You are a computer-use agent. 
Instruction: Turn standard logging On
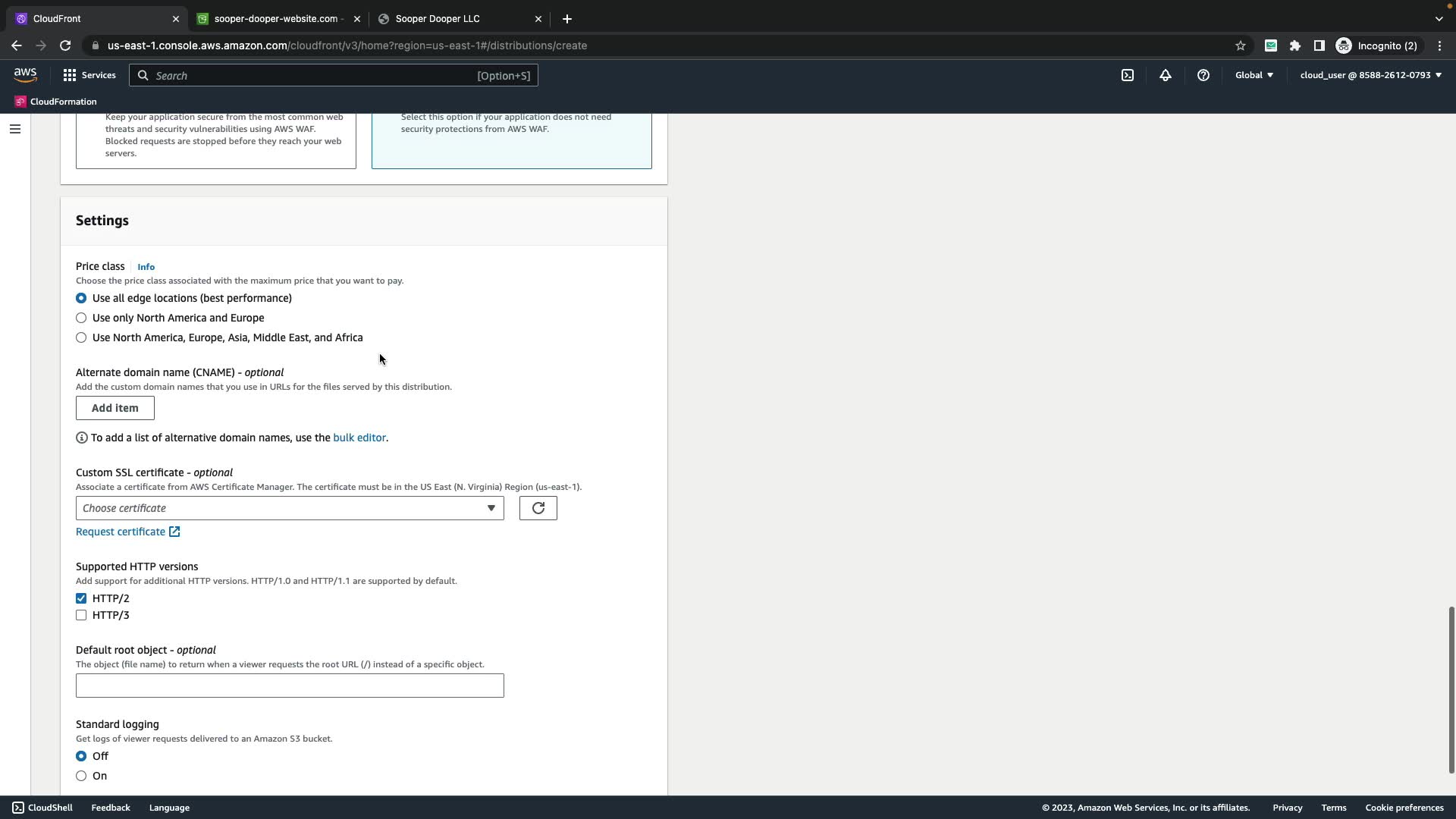[x=81, y=776]
